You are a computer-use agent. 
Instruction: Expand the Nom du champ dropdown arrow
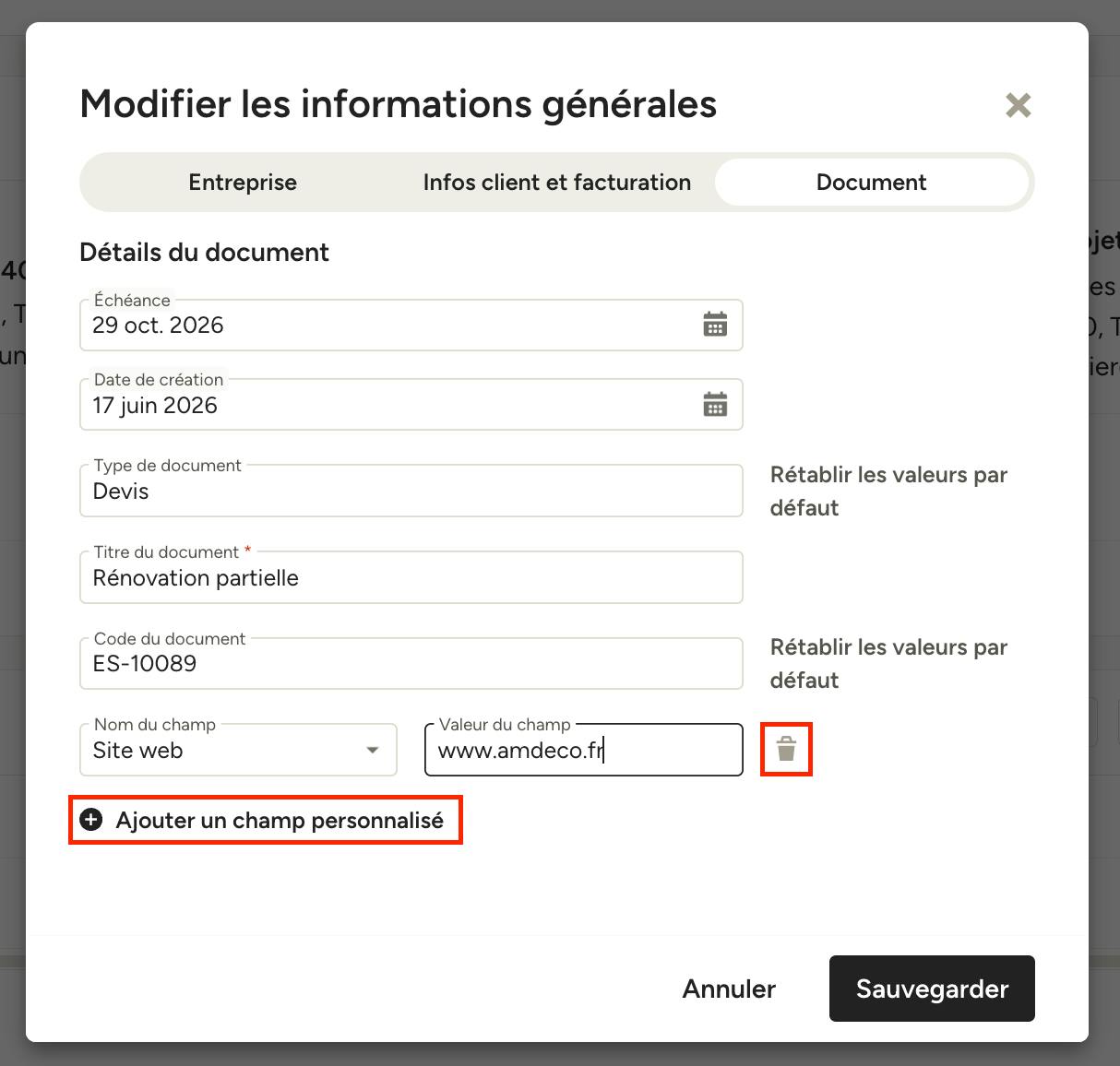click(373, 750)
